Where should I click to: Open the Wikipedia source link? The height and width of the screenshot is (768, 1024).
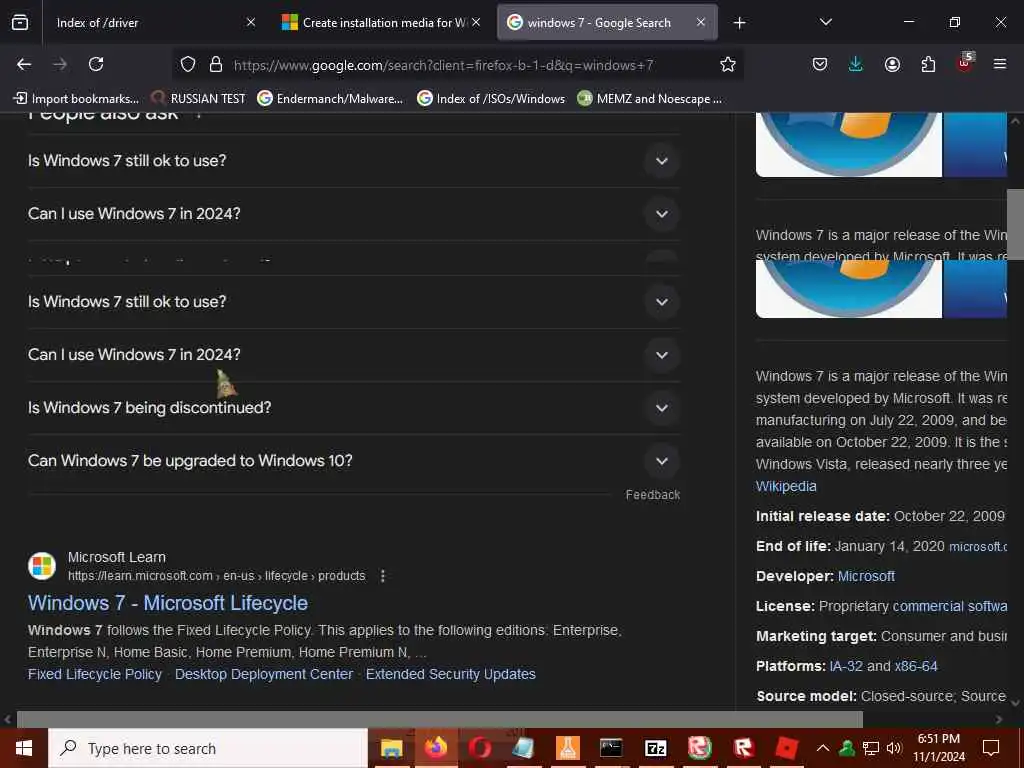coord(786,486)
